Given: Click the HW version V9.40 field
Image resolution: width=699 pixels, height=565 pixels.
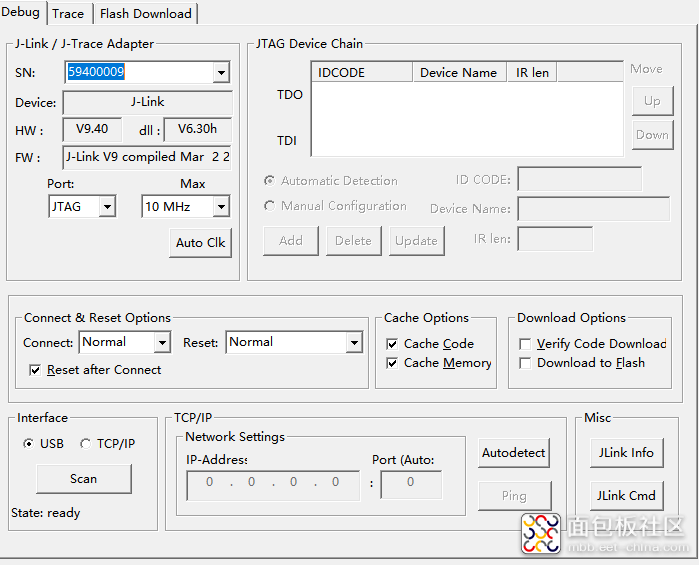Looking at the screenshot, I should [x=92, y=129].
